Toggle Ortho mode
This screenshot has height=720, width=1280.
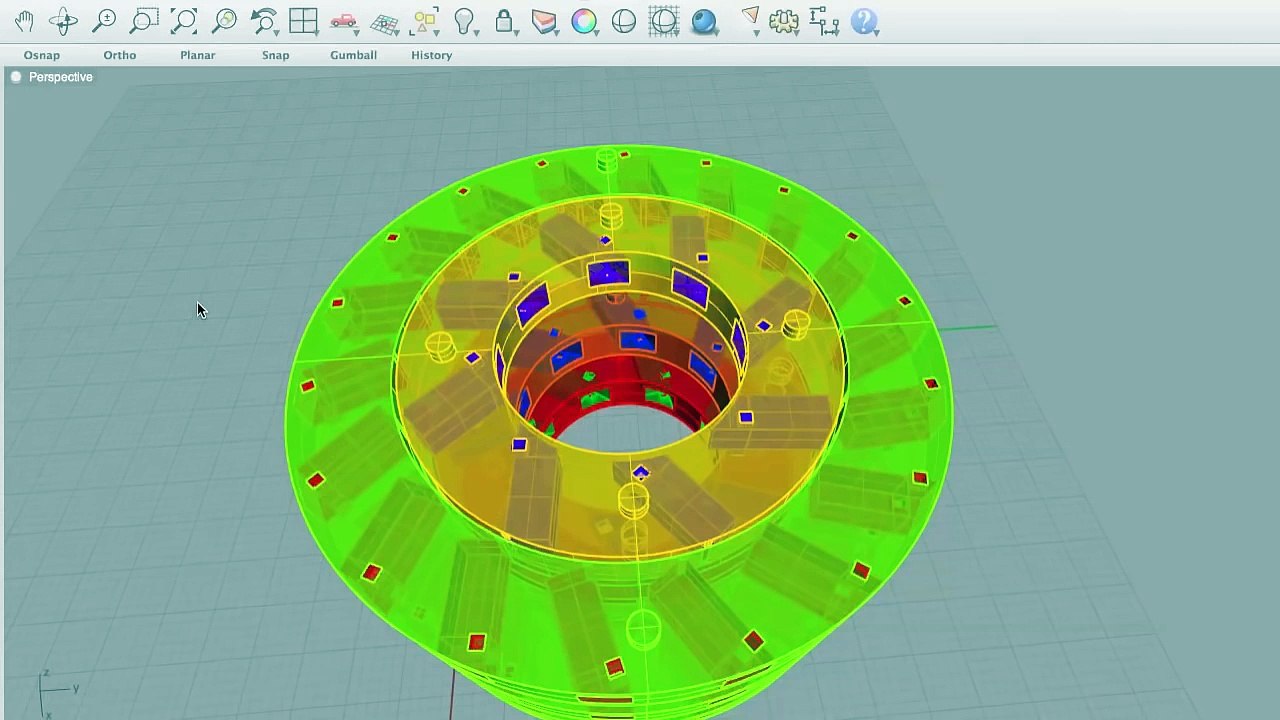120,55
